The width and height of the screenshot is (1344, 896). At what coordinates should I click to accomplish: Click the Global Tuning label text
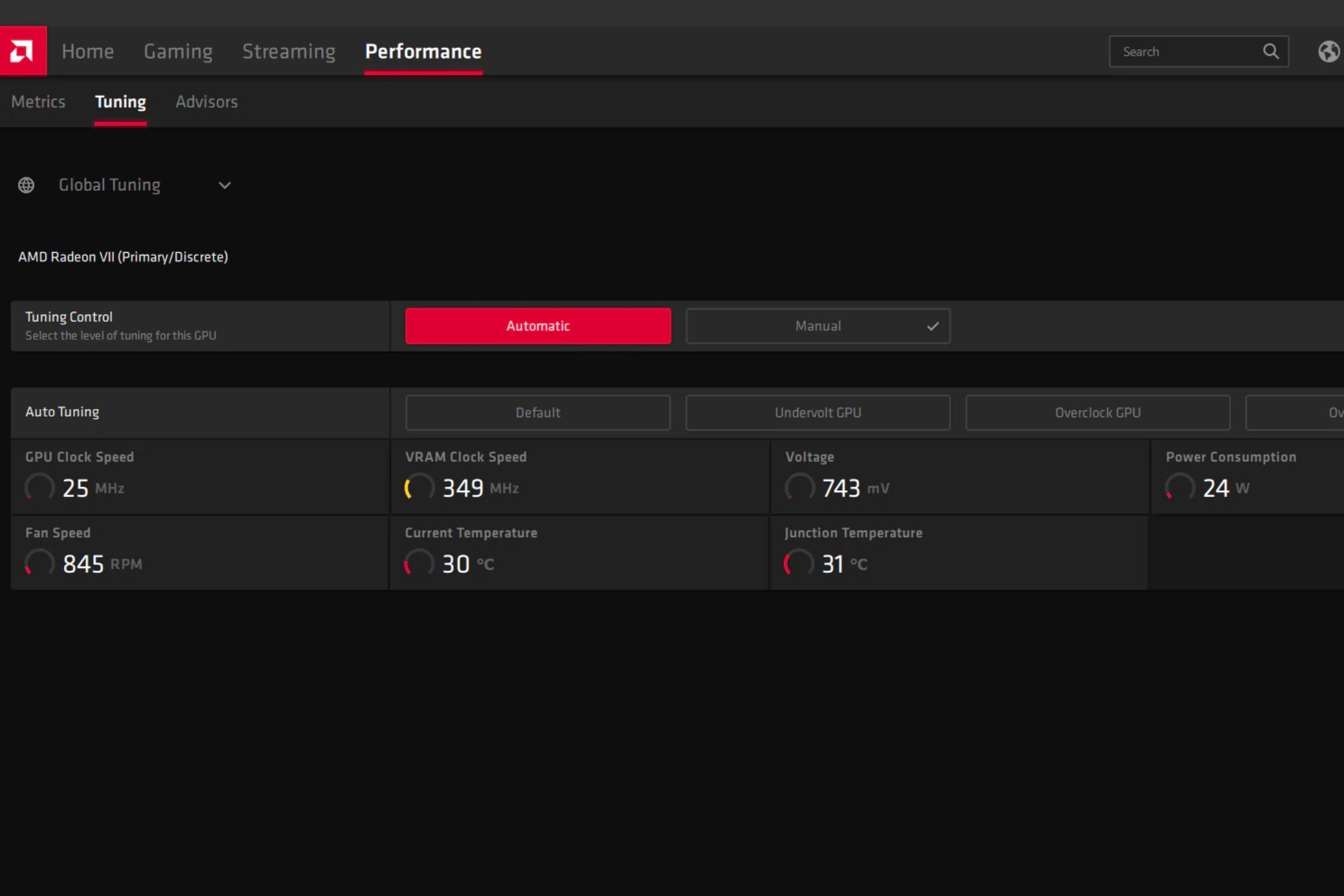coord(109,186)
